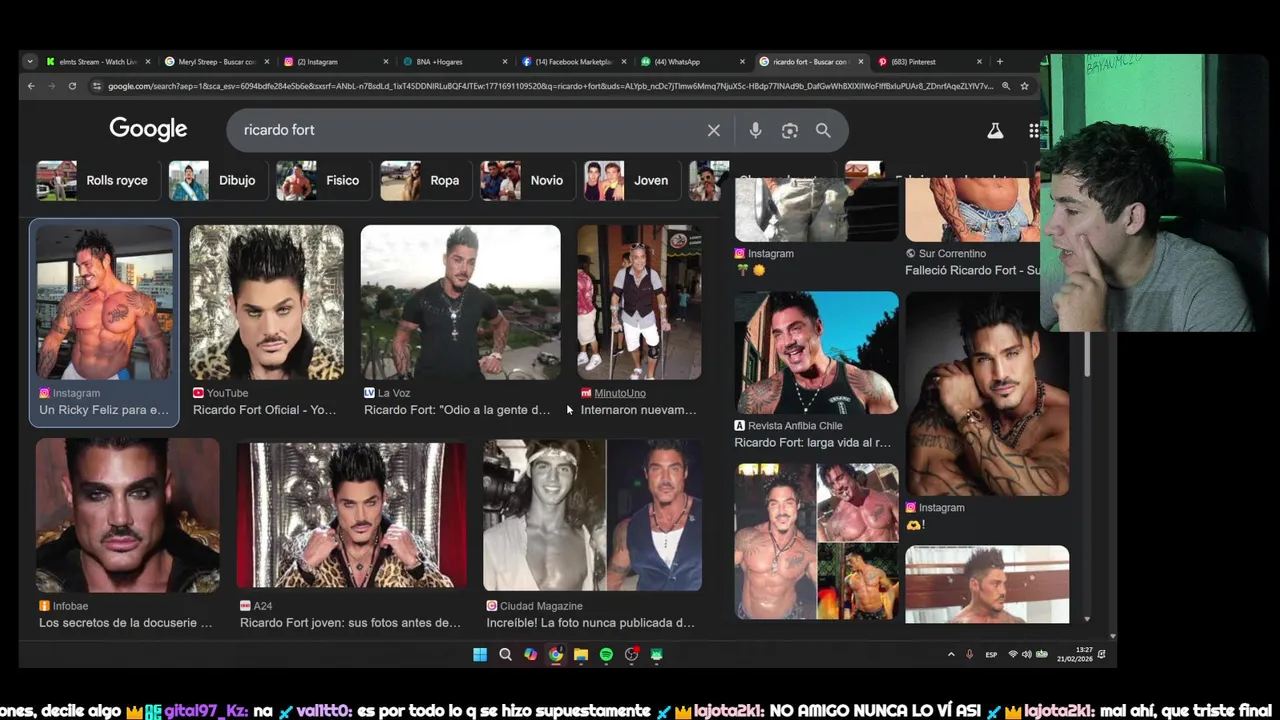Open the Ricardo Fort Oficial YouTube image
The image size is (1280, 720).
(x=266, y=303)
